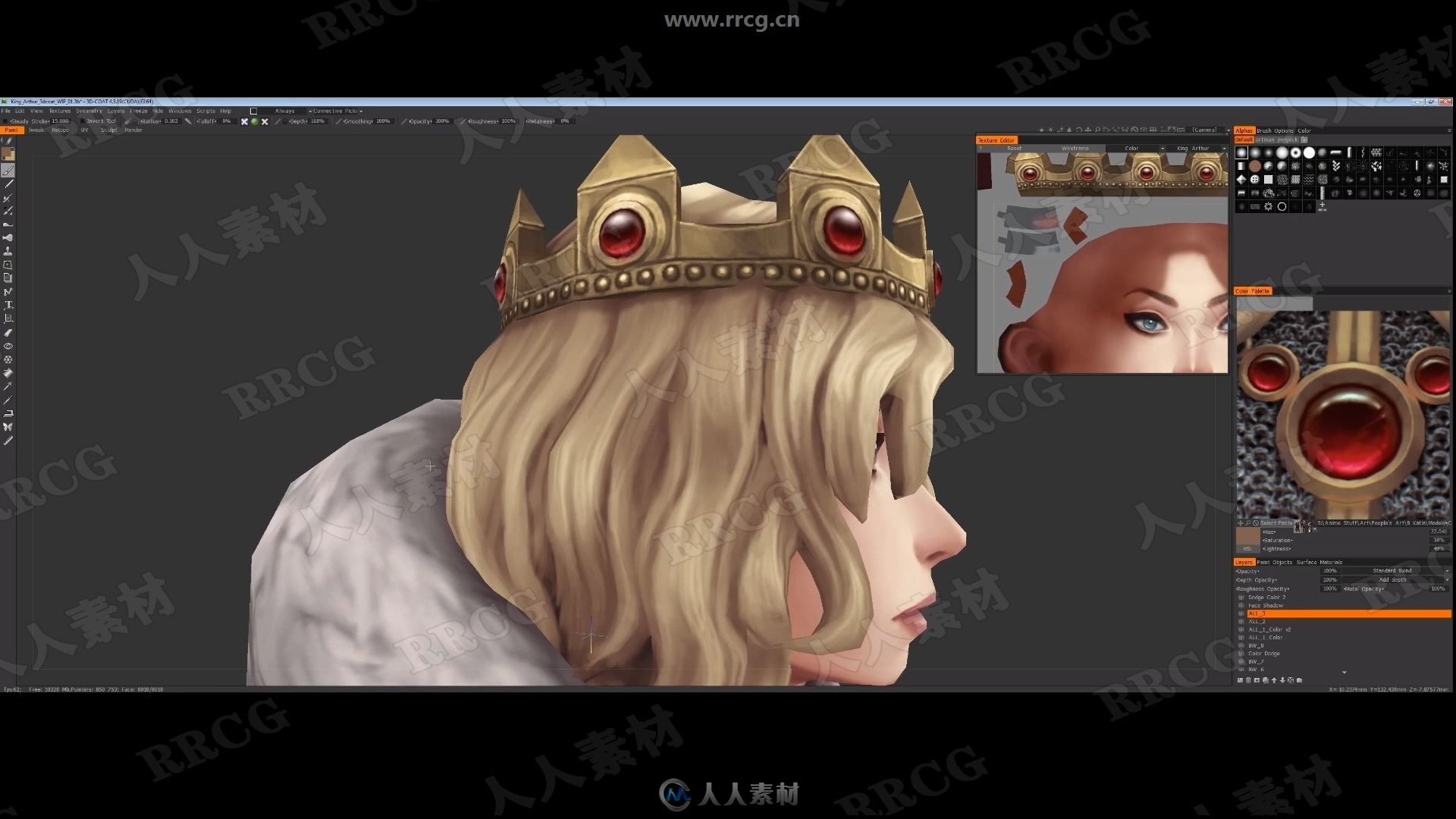Toggle visibility of ALL_2 layer
Screen dimensions: 1456x819
(x=1241, y=621)
